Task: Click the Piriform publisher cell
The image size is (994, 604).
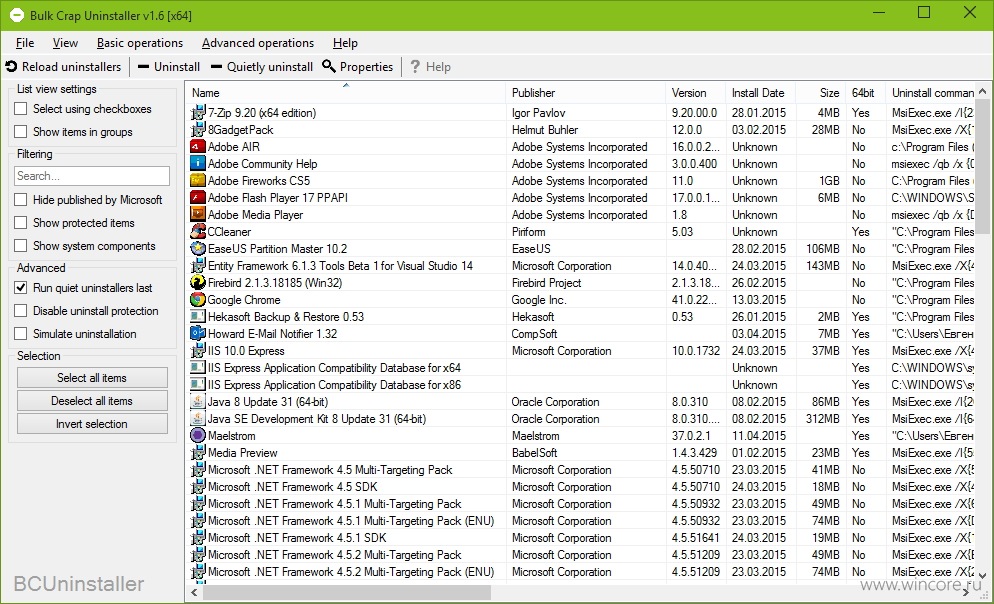Action: click(x=528, y=232)
